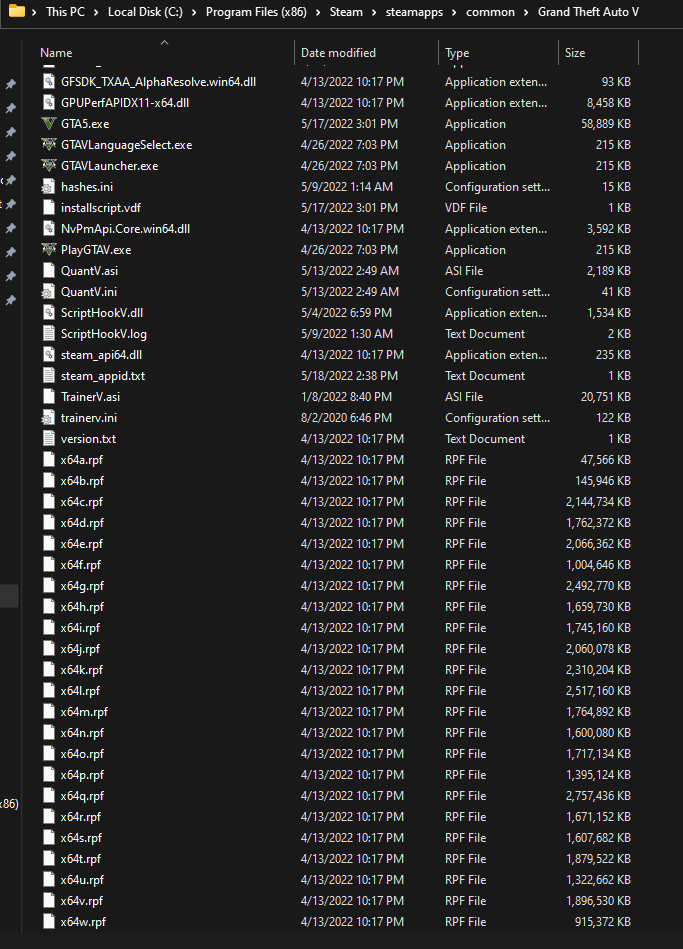The width and height of the screenshot is (683, 949).
Task: Open the chevron after steamapps breadcrumb
Action: pos(454,12)
